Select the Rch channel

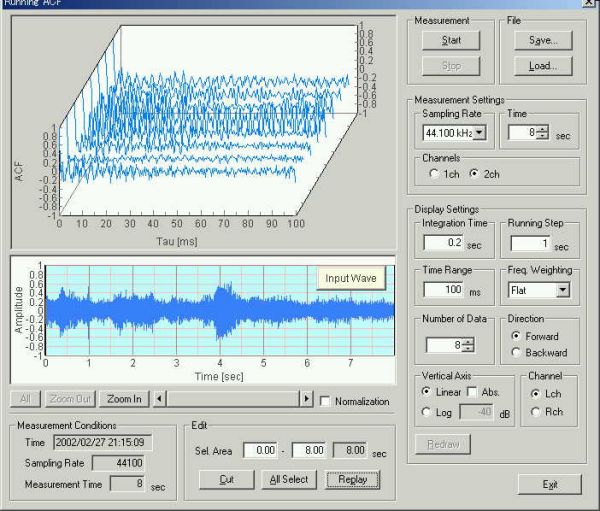coord(536,412)
